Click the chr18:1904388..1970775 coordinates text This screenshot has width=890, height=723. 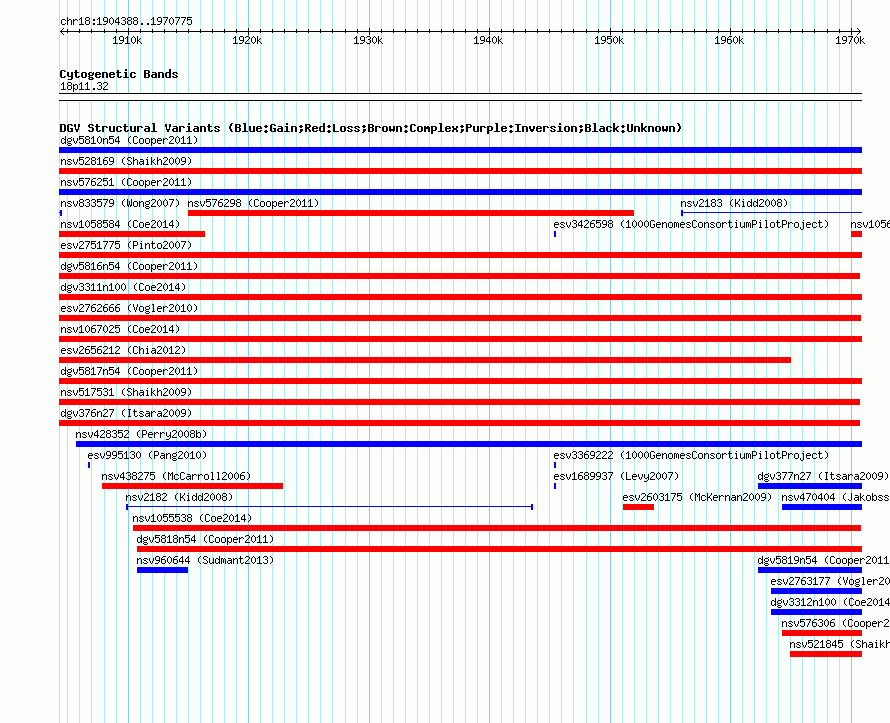pos(126,21)
